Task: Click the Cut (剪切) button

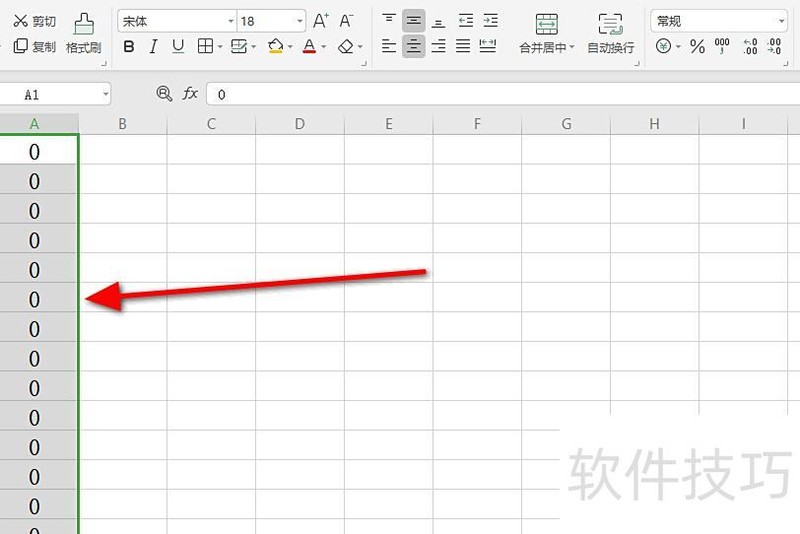Action: 34,21
